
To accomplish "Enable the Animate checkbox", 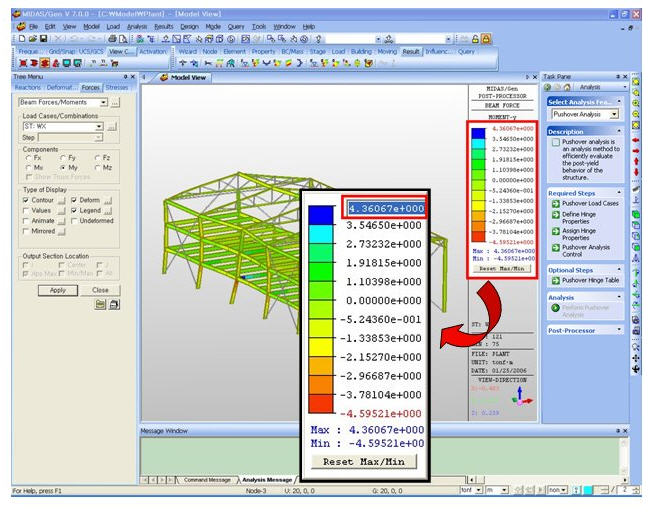I will [26, 221].
